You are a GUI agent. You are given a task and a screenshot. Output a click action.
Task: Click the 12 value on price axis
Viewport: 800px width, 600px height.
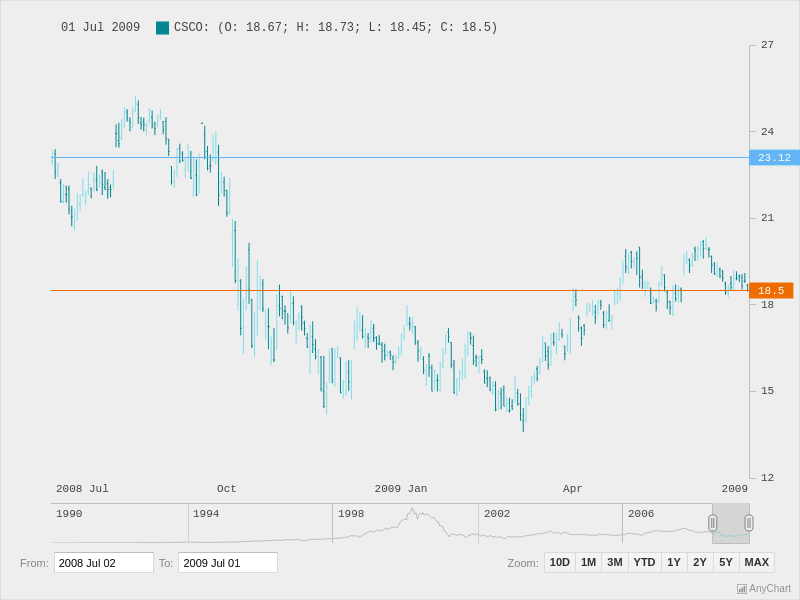click(x=767, y=478)
